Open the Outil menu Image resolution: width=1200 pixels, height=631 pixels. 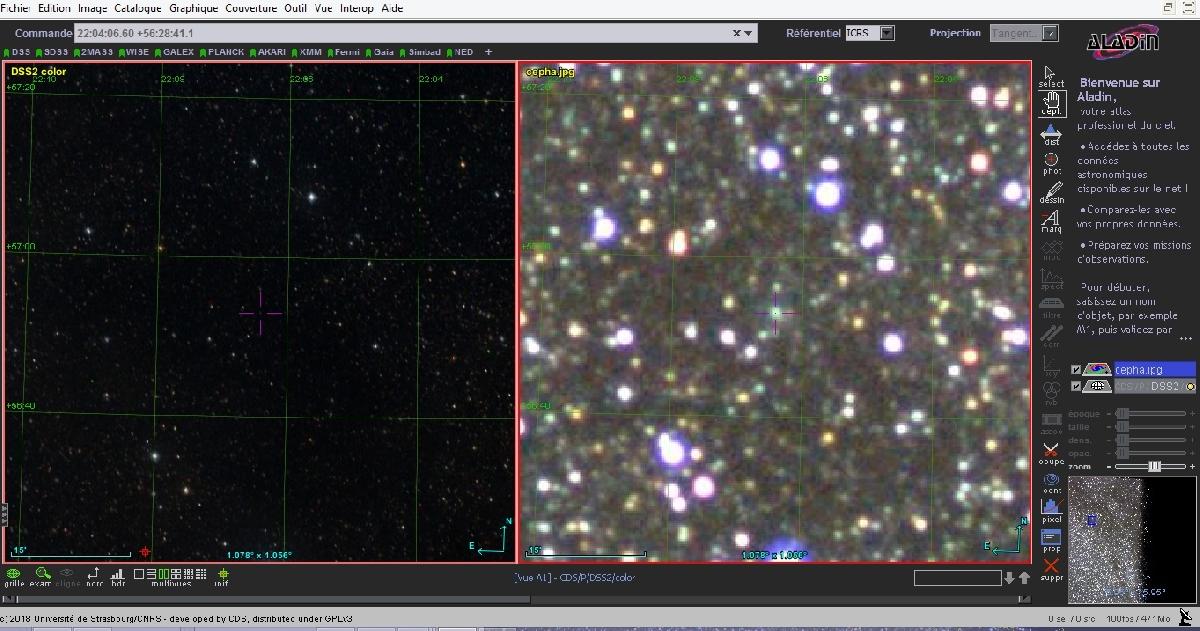tap(296, 8)
